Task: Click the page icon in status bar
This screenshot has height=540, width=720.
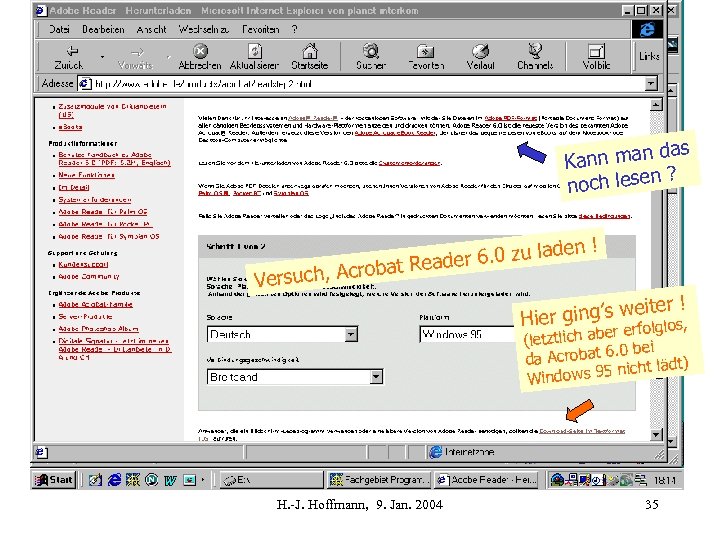Action: pyautogui.click(x=41, y=452)
